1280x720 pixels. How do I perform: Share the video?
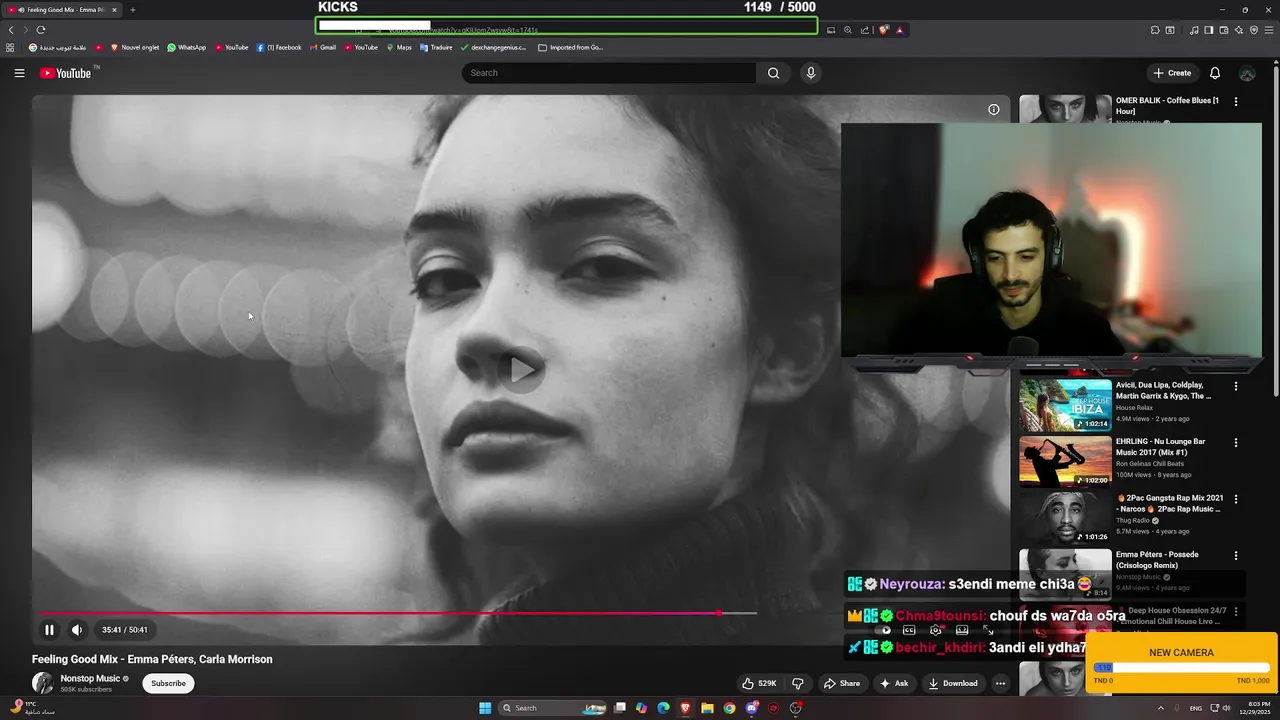[841, 683]
